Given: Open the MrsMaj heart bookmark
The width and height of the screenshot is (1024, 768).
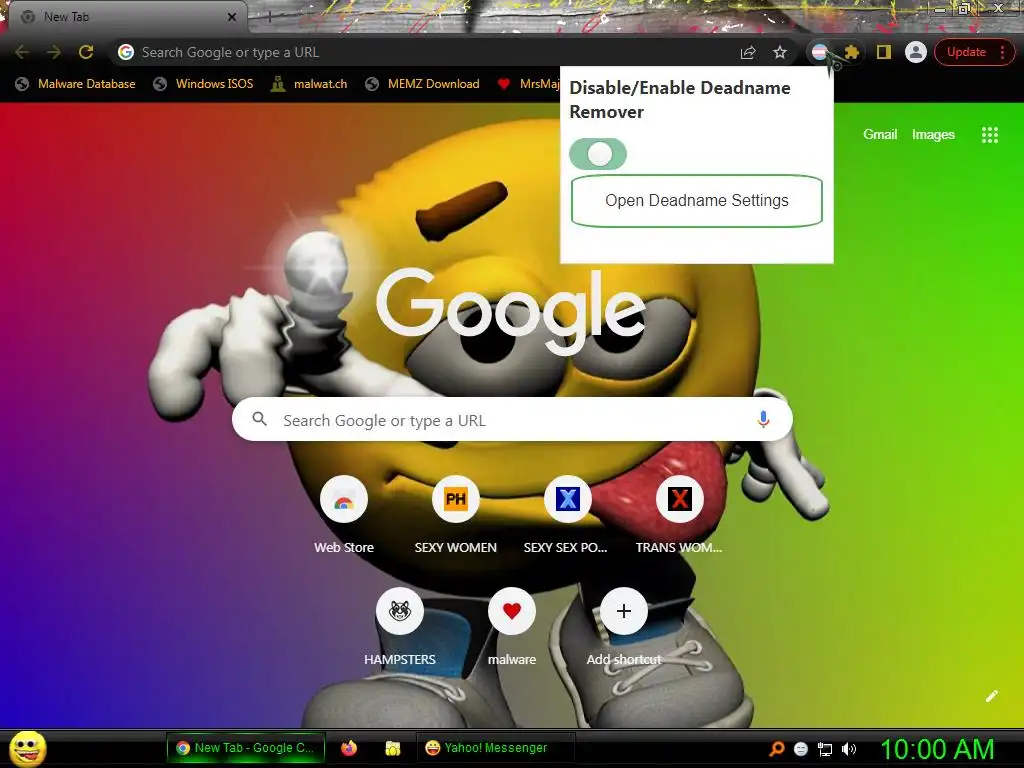Looking at the screenshot, I should tap(528, 84).
